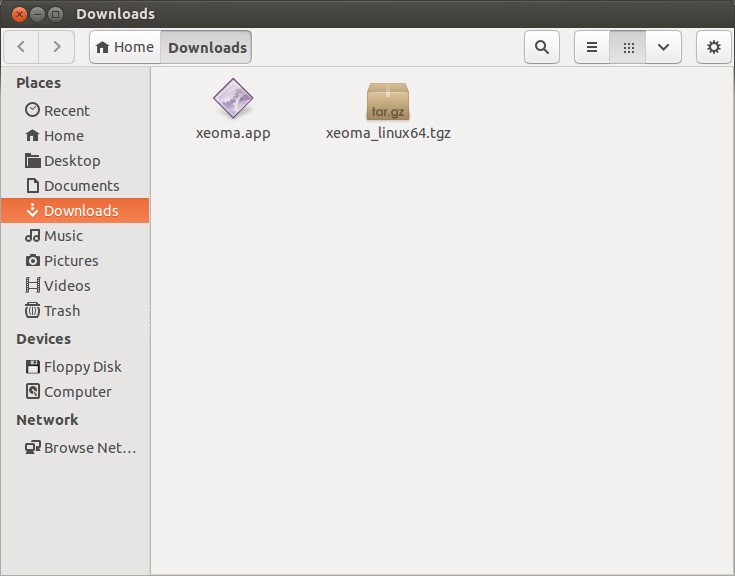Click the Downloads path breadcrumb
Viewport: 735px width, 576px height.
(x=207, y=47)
